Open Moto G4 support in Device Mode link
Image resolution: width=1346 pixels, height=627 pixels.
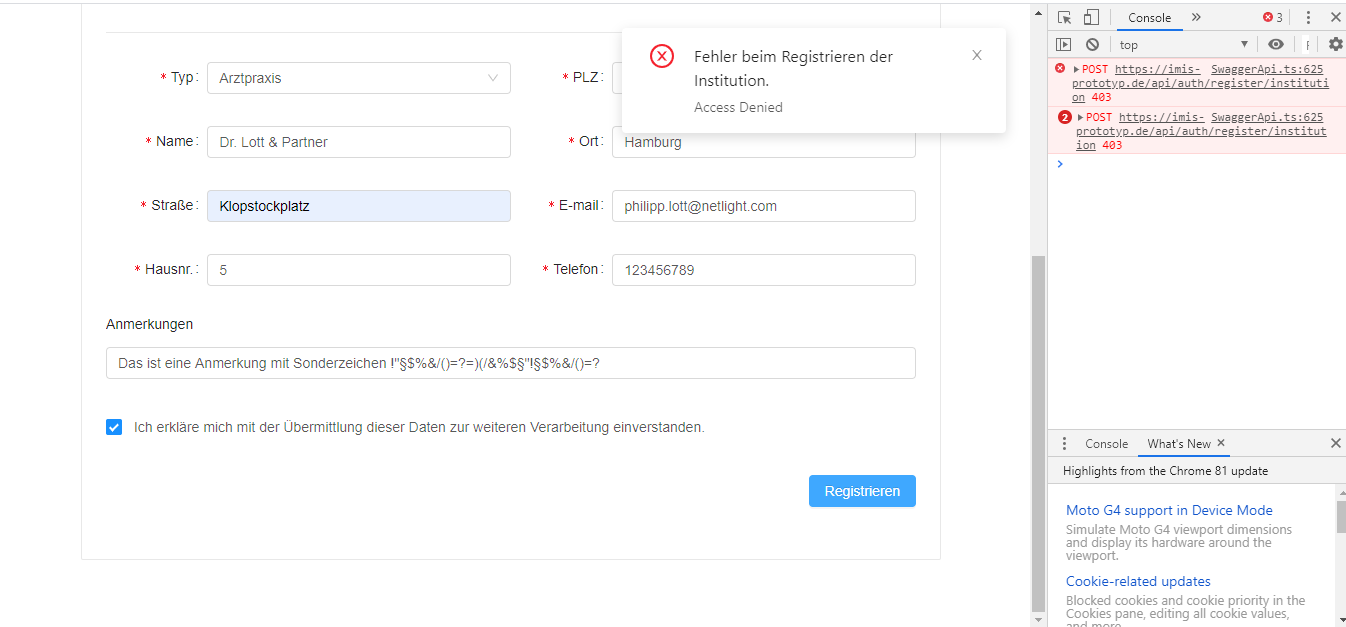tap(1169, 510)
